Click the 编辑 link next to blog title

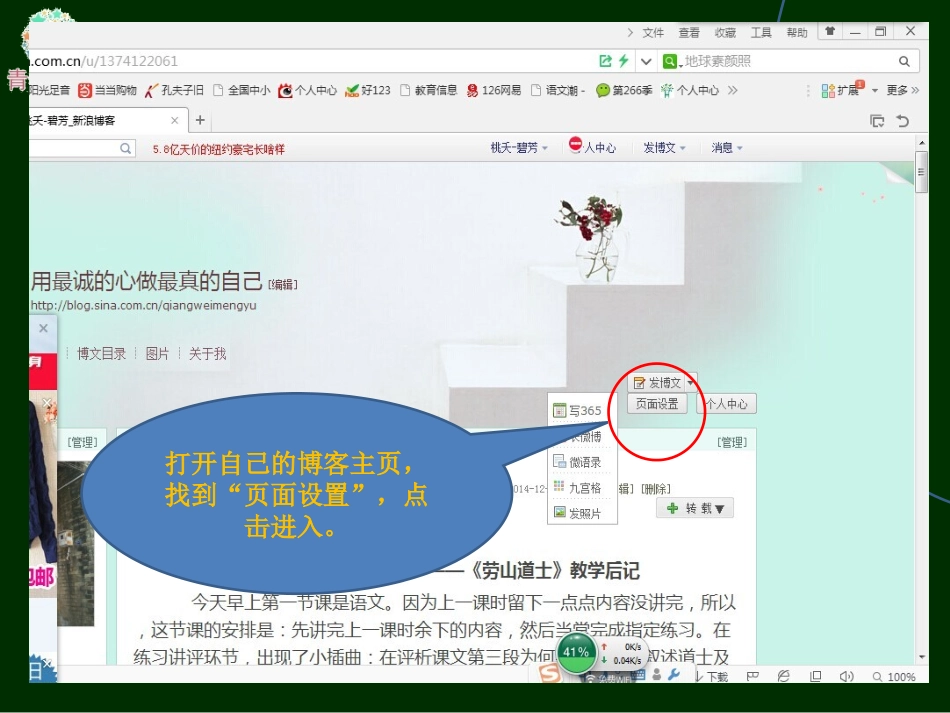tap(282, 285)
